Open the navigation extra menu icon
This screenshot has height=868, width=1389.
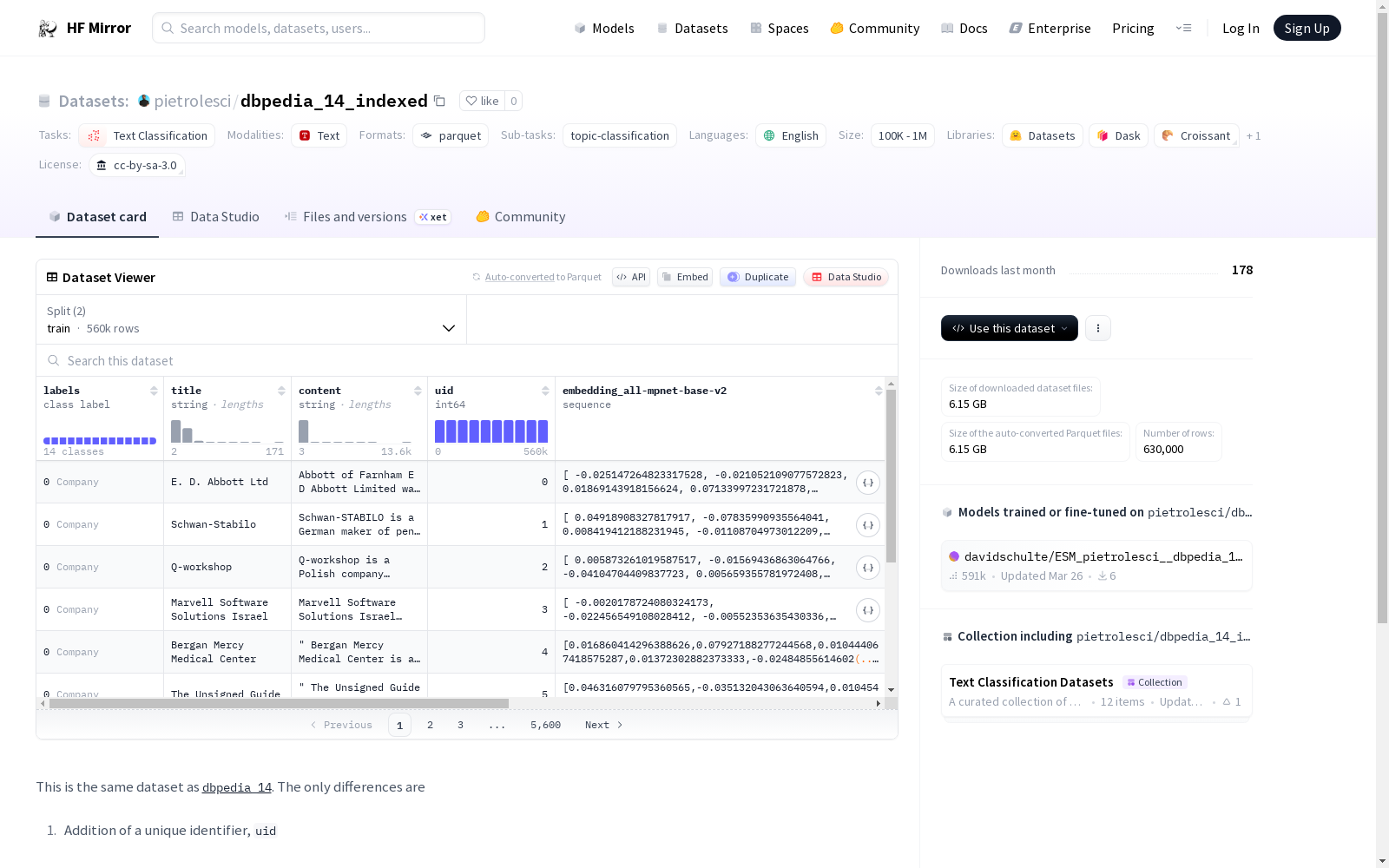pyautogui.click(x=1183, y=29)
